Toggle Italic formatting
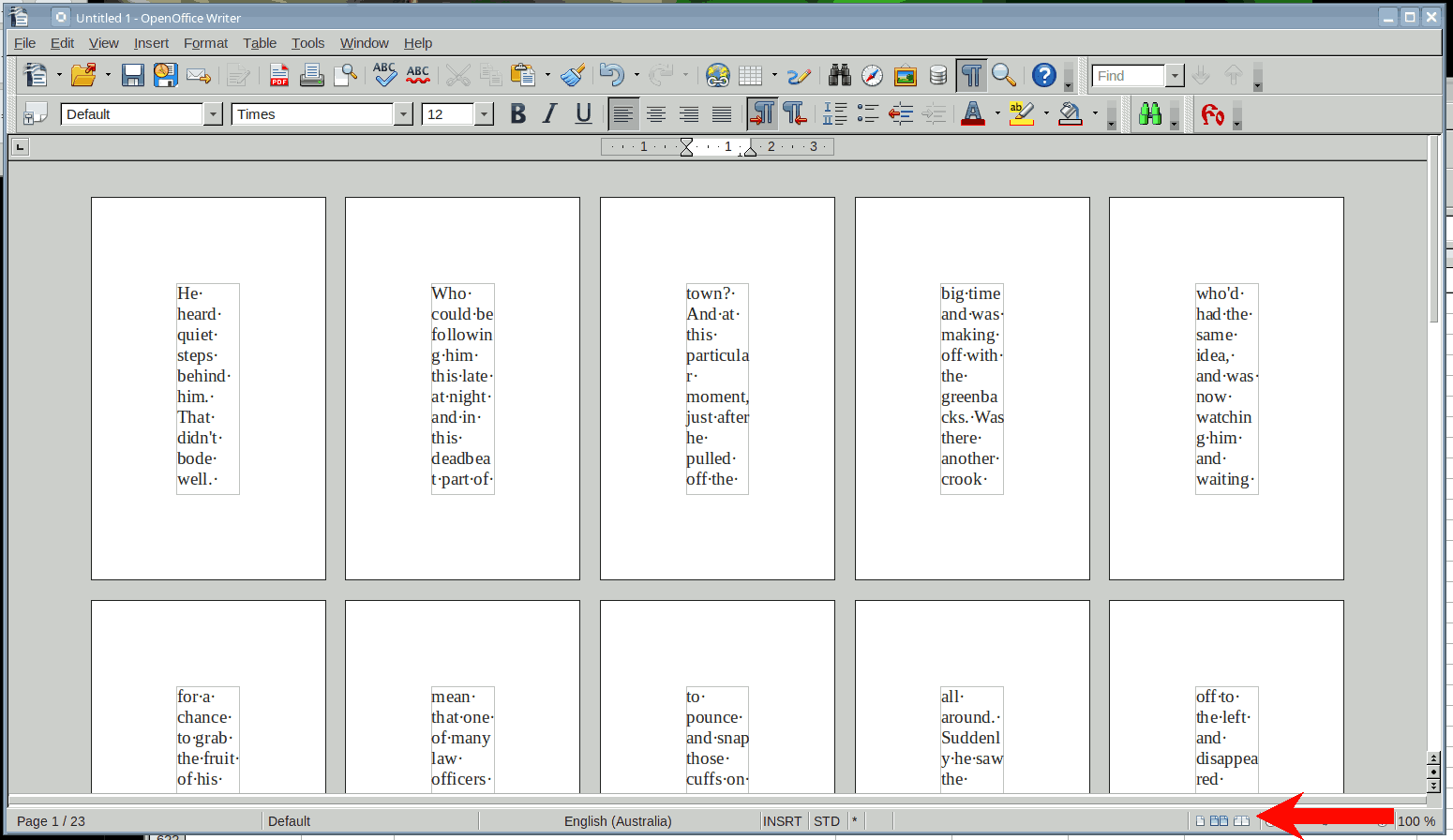1453x840 pixels. [550, 113]
